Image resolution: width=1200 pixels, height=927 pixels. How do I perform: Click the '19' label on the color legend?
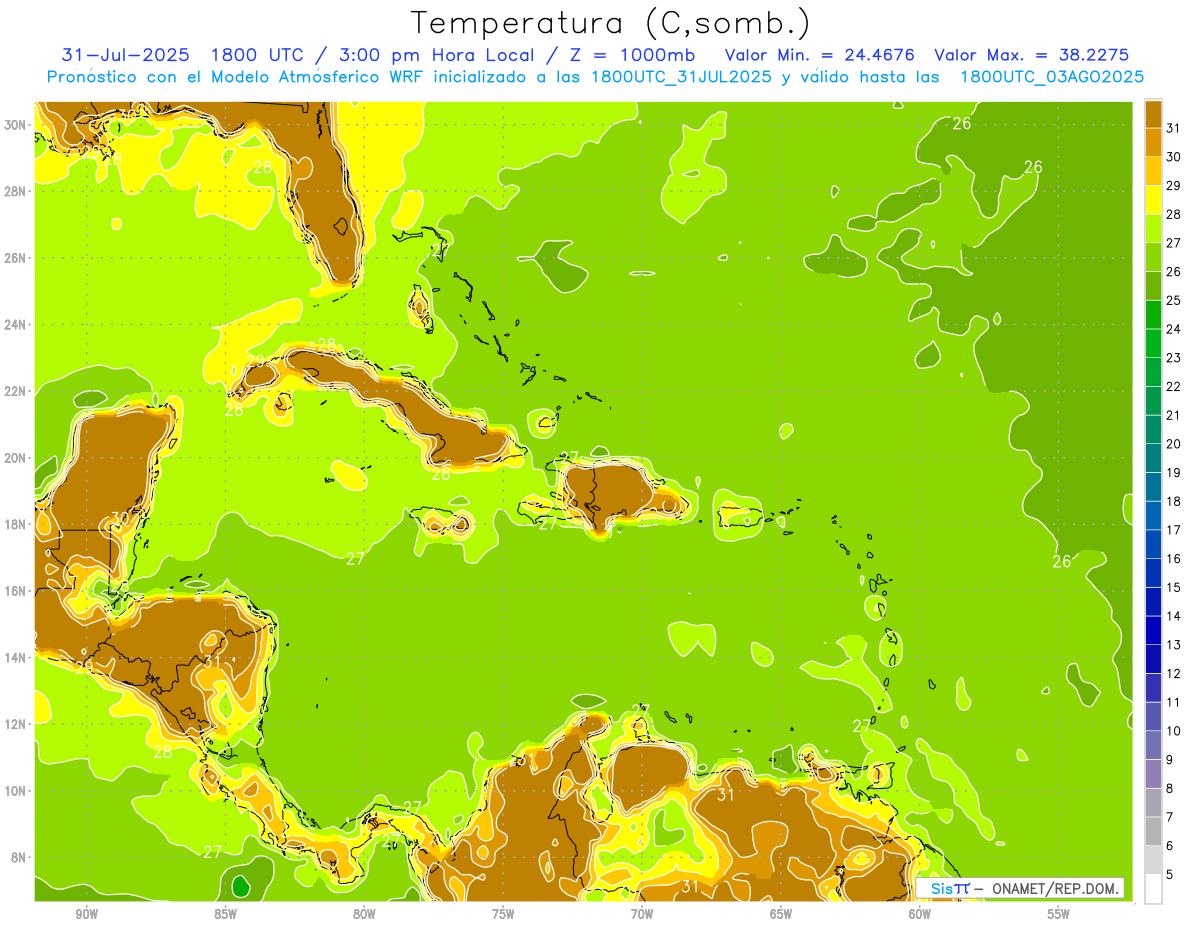point(1174,472)
